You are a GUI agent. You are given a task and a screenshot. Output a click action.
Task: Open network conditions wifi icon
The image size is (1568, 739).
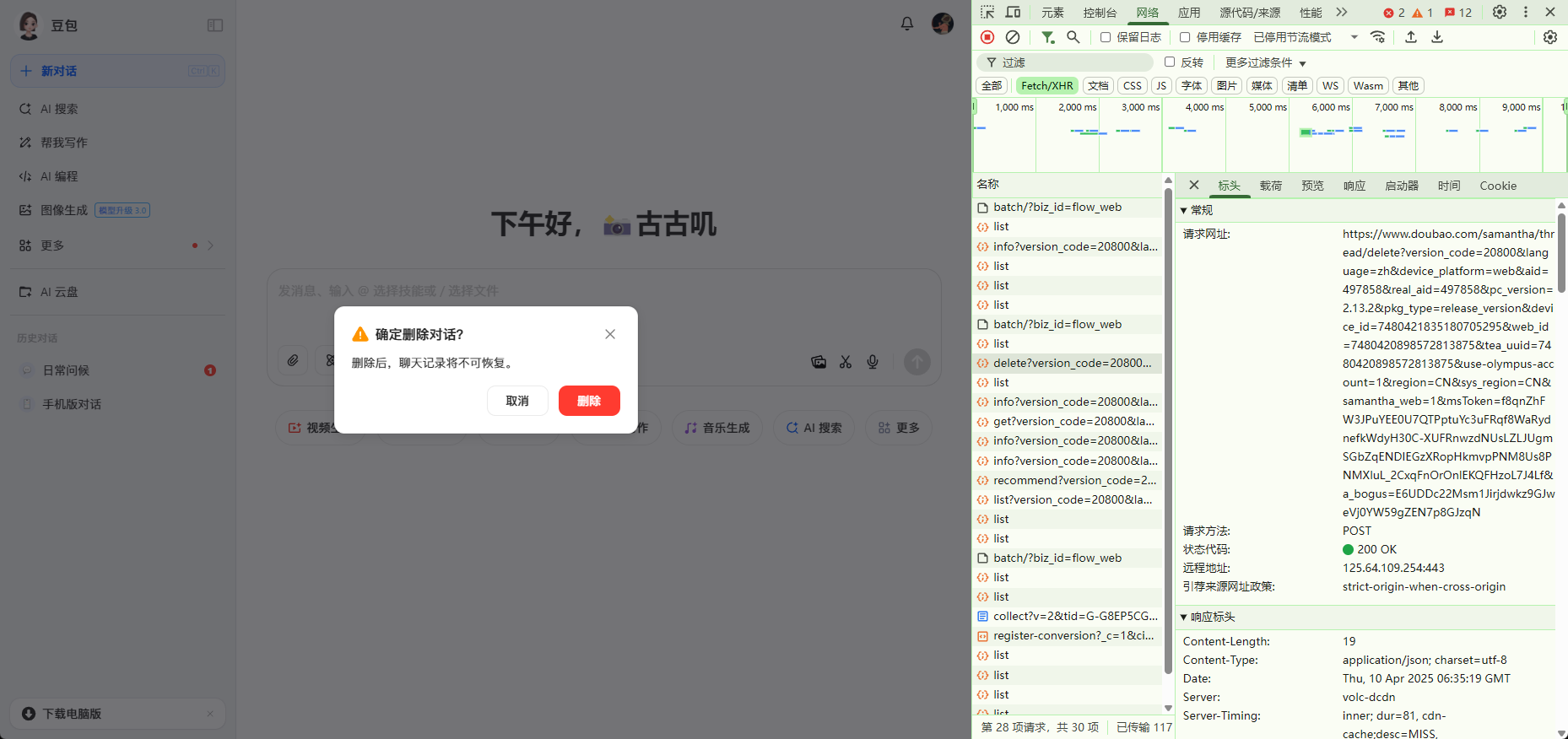coord(1378,37)
